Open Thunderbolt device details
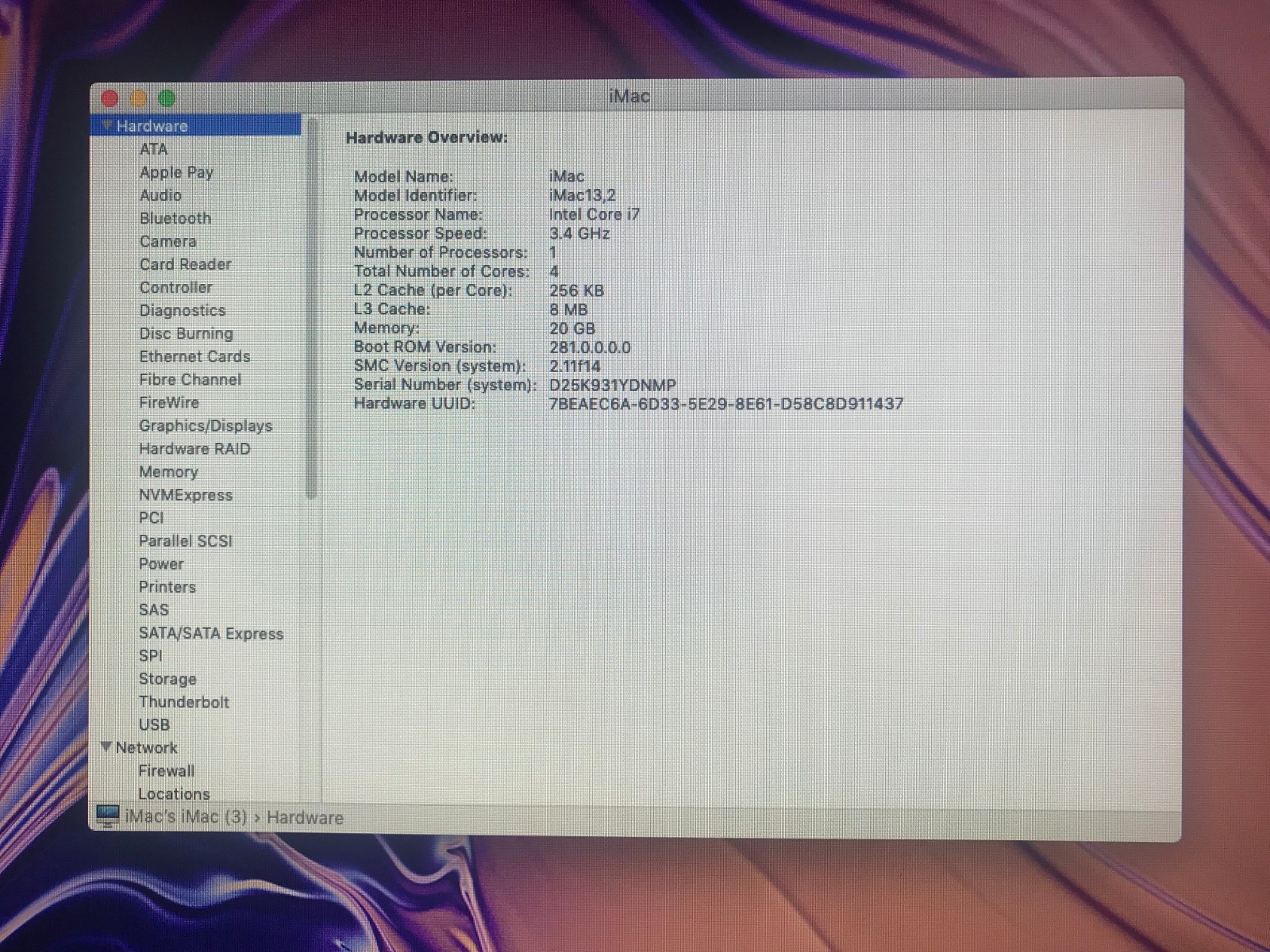This screenshot has height=952, width=1270. 184,702
